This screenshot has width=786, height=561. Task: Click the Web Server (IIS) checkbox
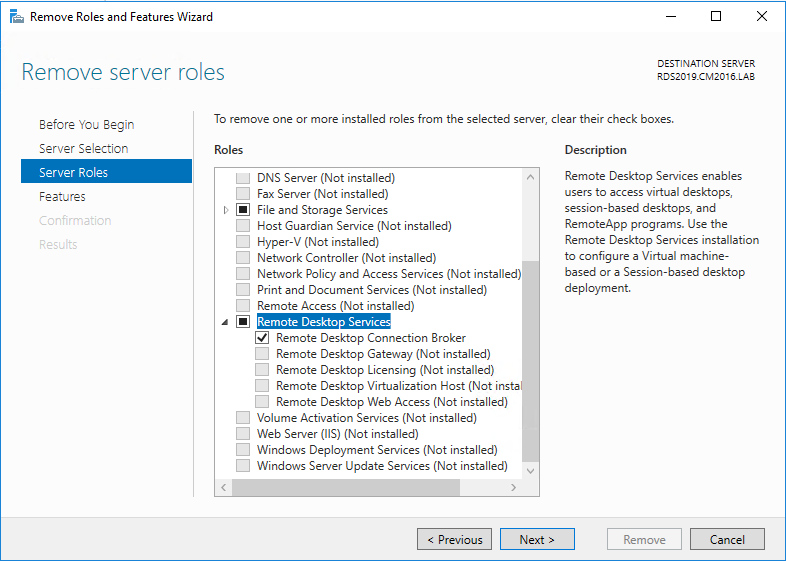tap(243, 434)
